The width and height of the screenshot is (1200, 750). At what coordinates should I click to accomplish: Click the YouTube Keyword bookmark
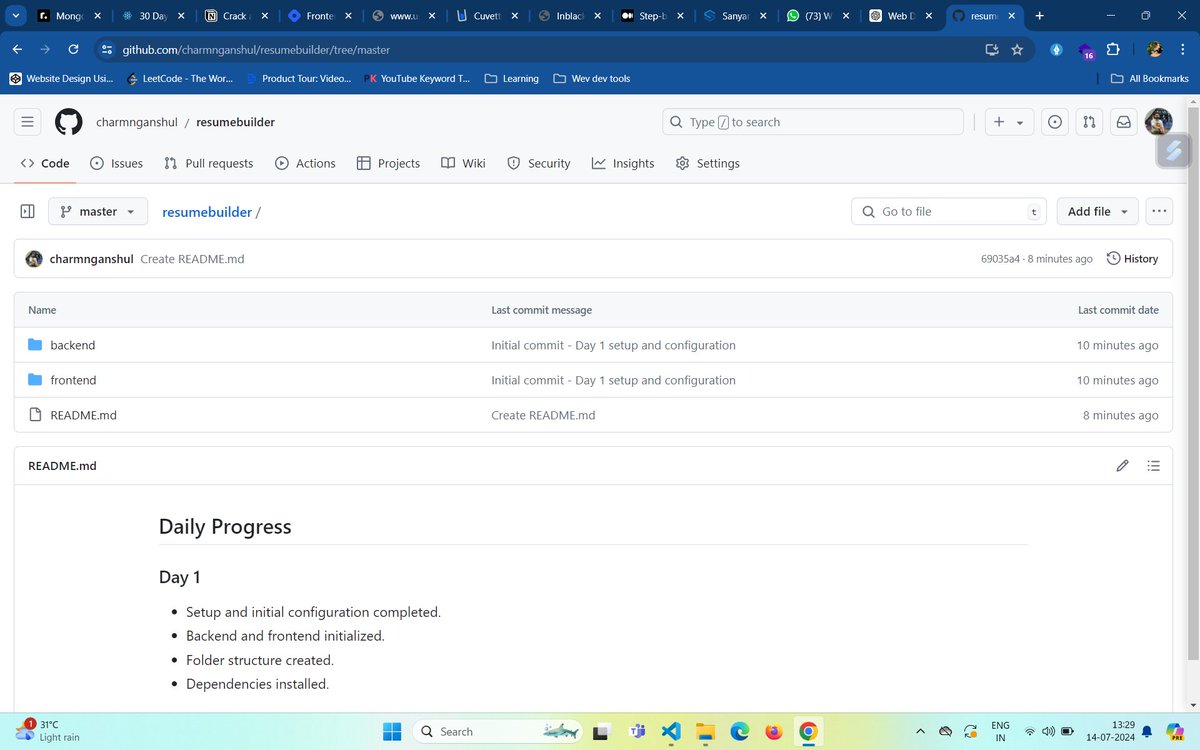click(419, 78)
